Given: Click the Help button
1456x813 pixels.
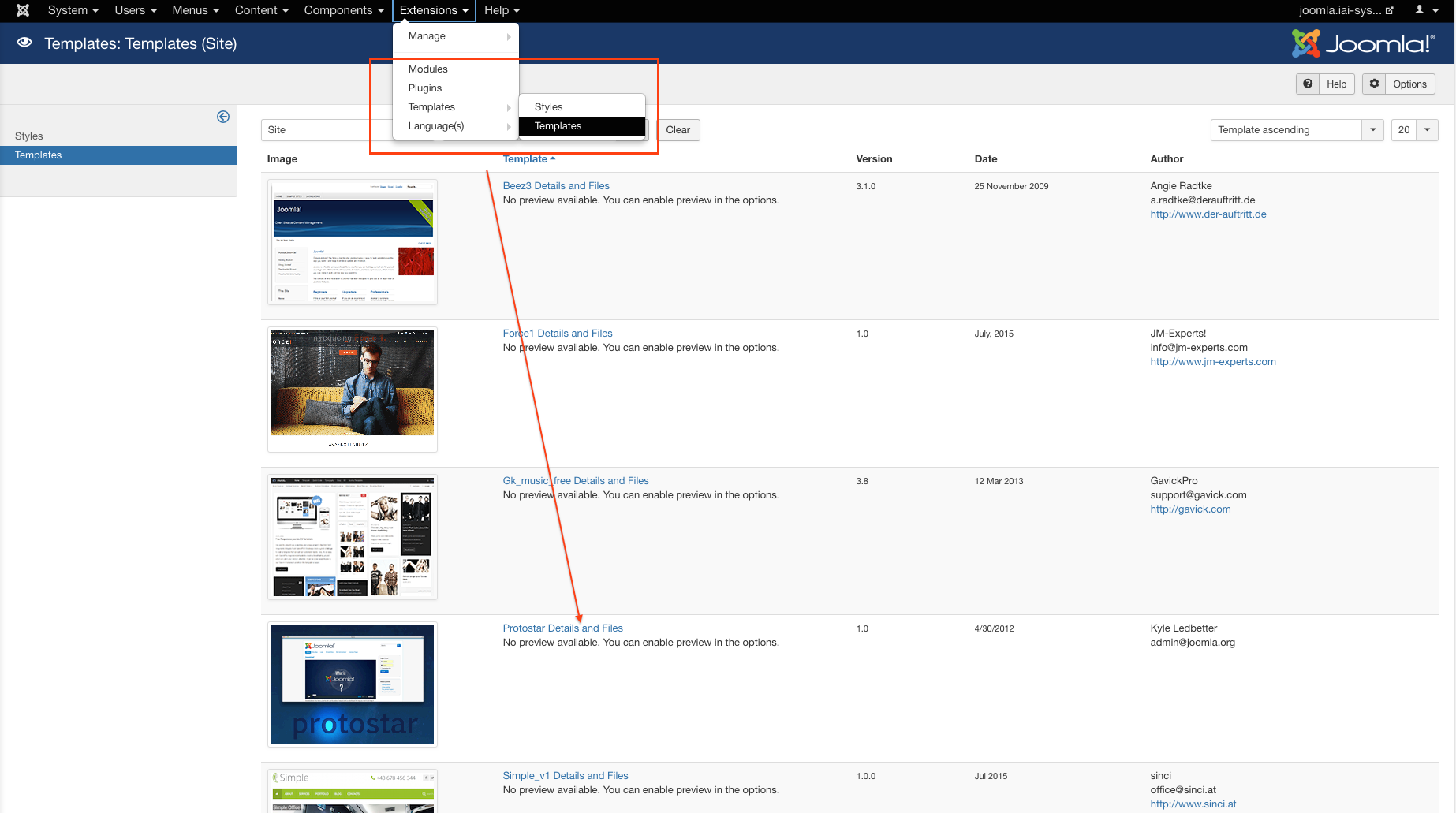Looking at the screenshot, I should (1325, 84).
